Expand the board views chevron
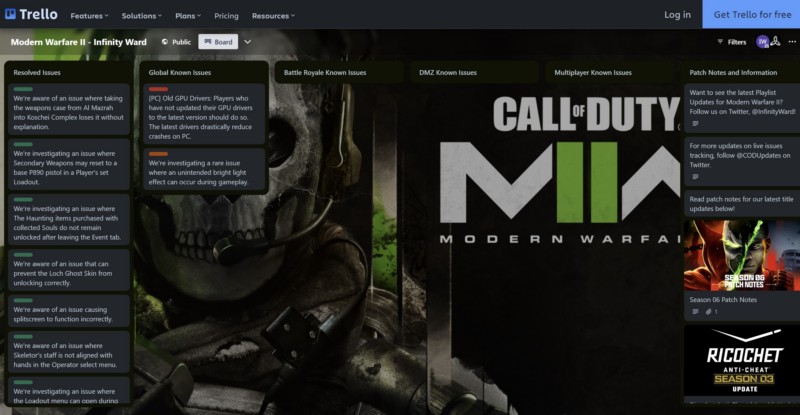Screen dimensions: 800x415 (247, 42)
